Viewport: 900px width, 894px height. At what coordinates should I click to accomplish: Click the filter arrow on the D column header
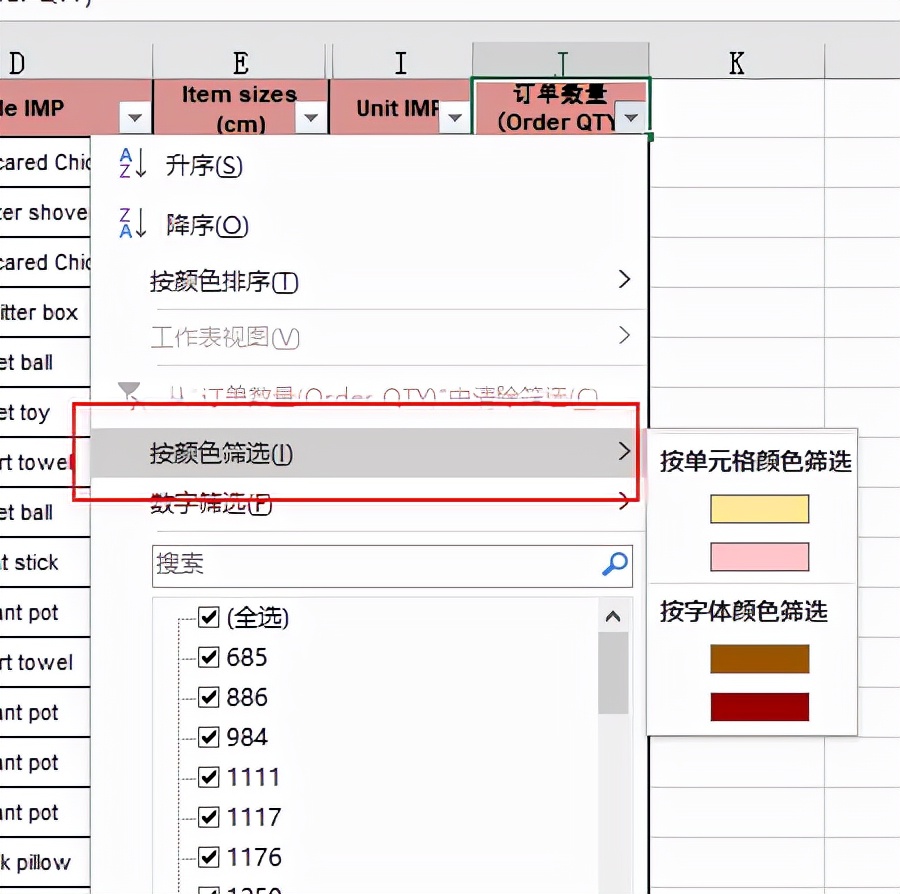click(x=134, y=117)
